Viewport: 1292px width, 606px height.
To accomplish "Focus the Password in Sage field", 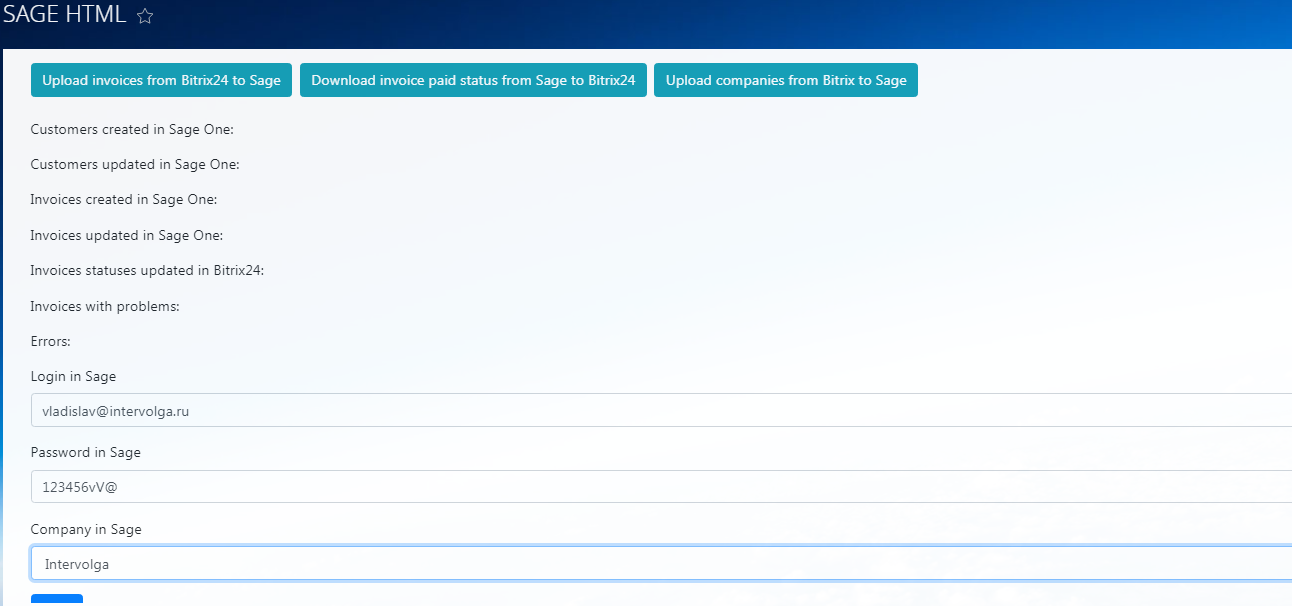I will [x=661, y=487].
